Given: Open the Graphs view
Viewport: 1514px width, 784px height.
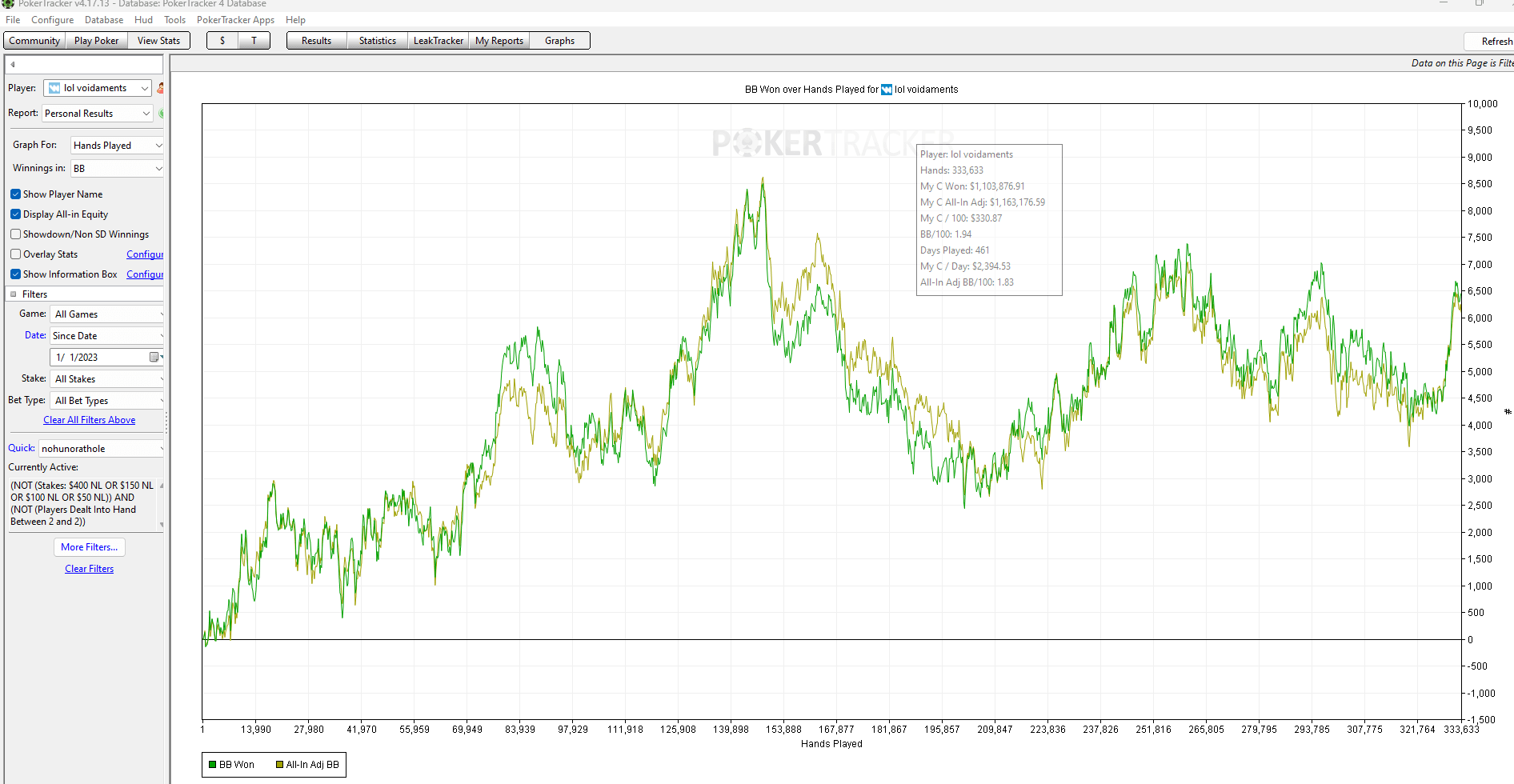Looking at the screenshot, I should click(x=560, y=41).
